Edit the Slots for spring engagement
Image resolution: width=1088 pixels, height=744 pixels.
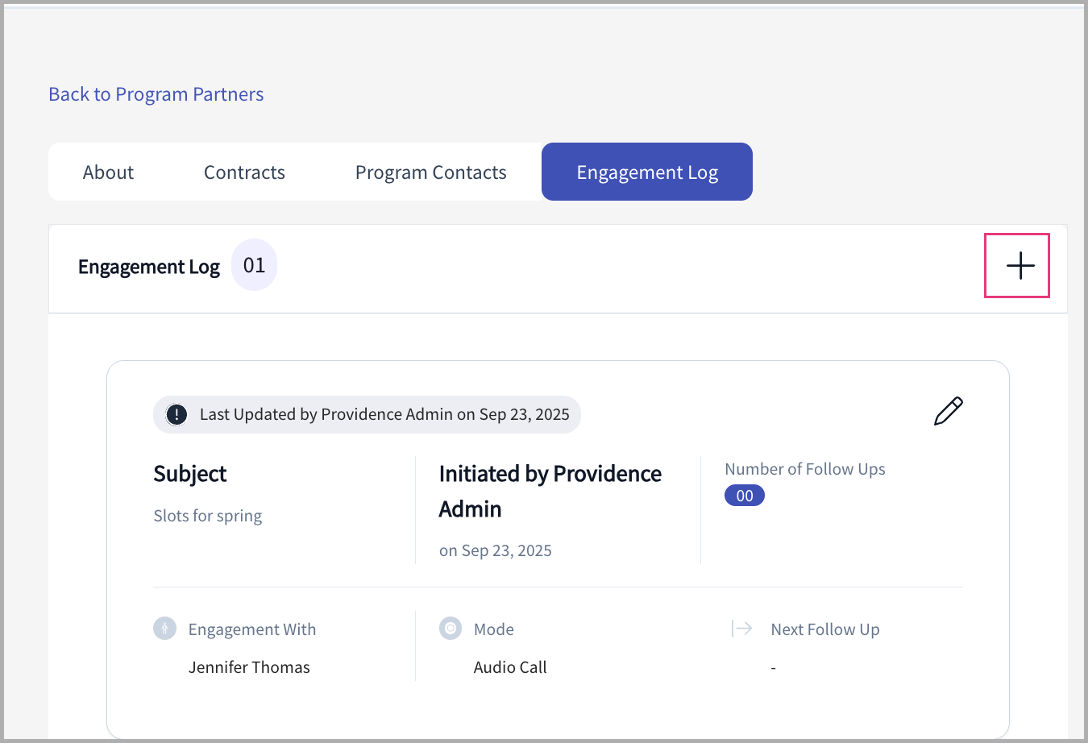947,412
